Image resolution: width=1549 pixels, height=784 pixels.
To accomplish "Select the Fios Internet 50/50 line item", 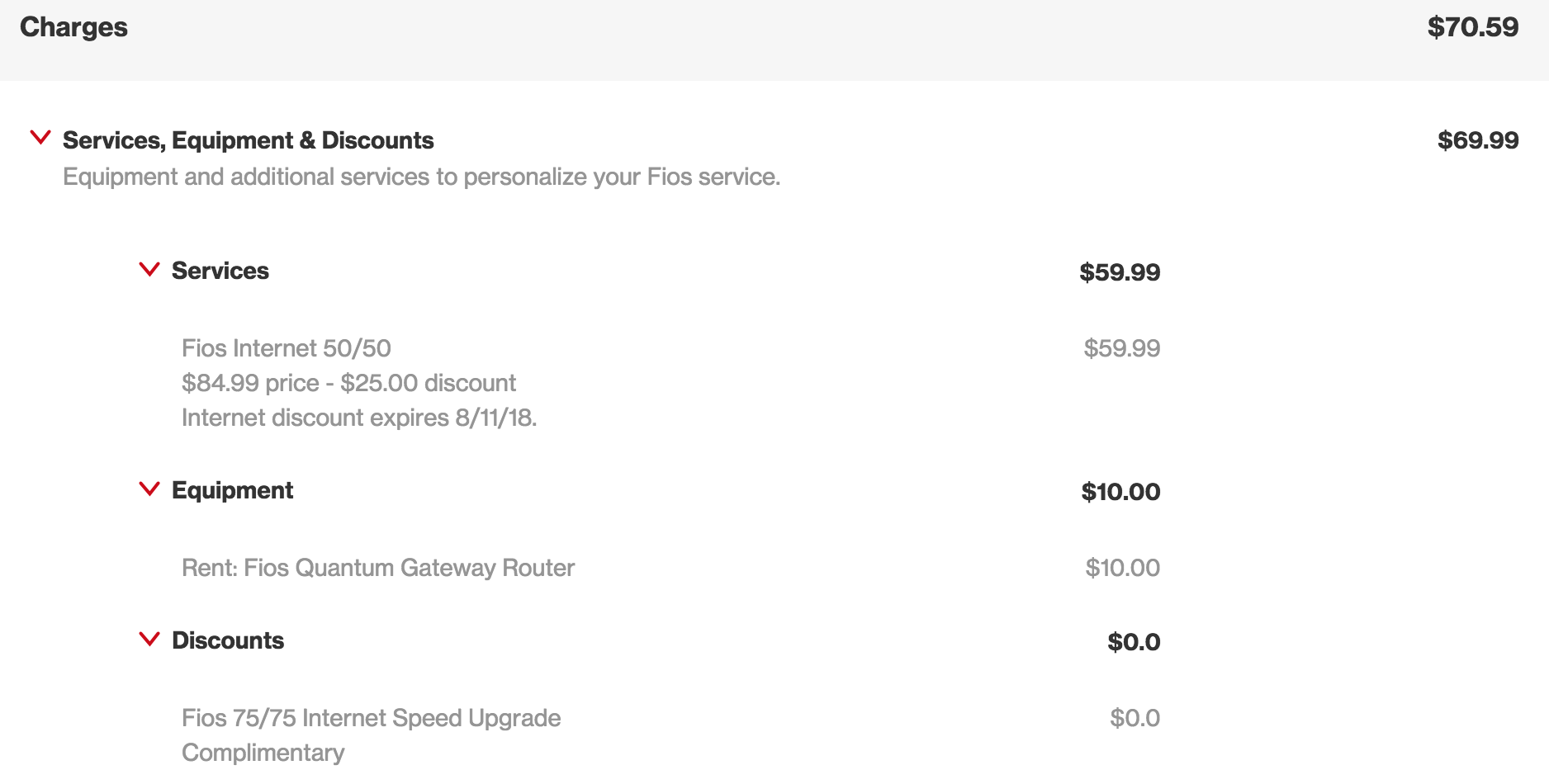I will click(286, 348).
